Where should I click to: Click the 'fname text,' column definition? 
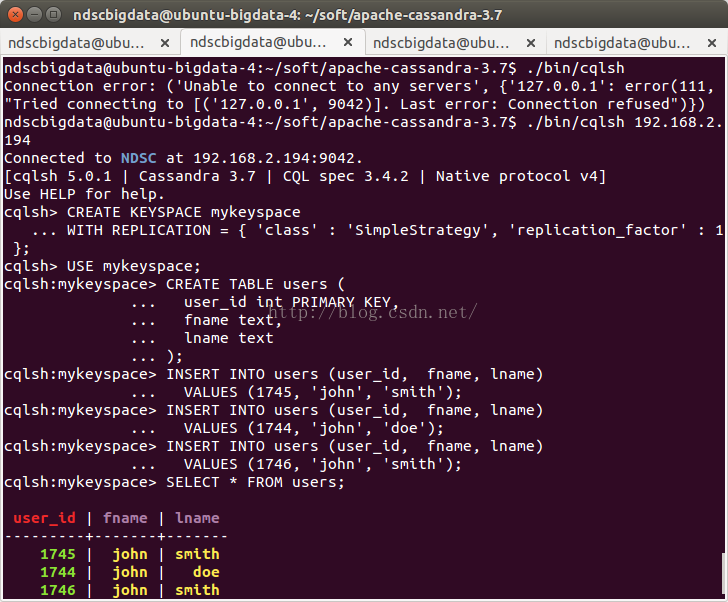pos(233,320)
